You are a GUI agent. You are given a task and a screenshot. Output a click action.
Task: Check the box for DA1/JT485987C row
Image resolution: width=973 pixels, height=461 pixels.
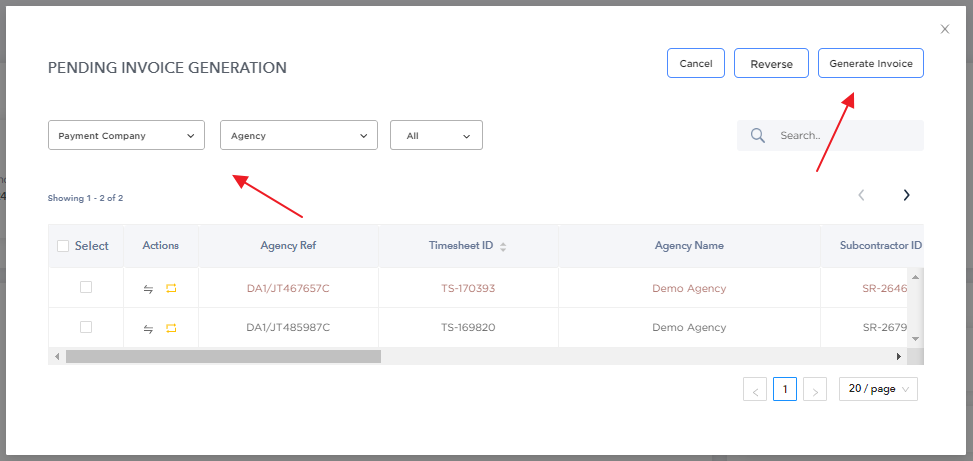(86, 327)
